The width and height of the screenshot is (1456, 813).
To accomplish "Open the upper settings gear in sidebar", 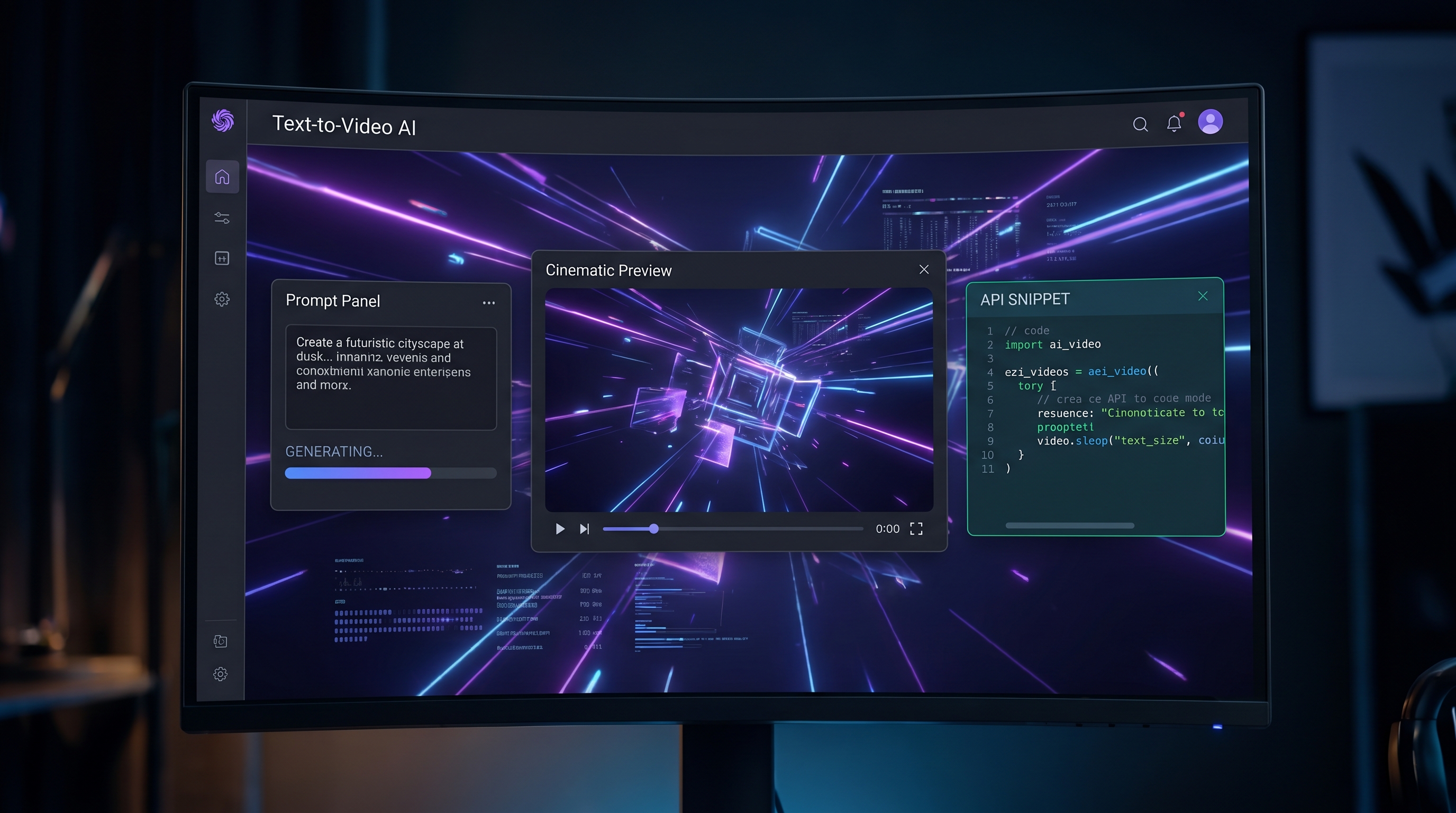I will [222, 299].
